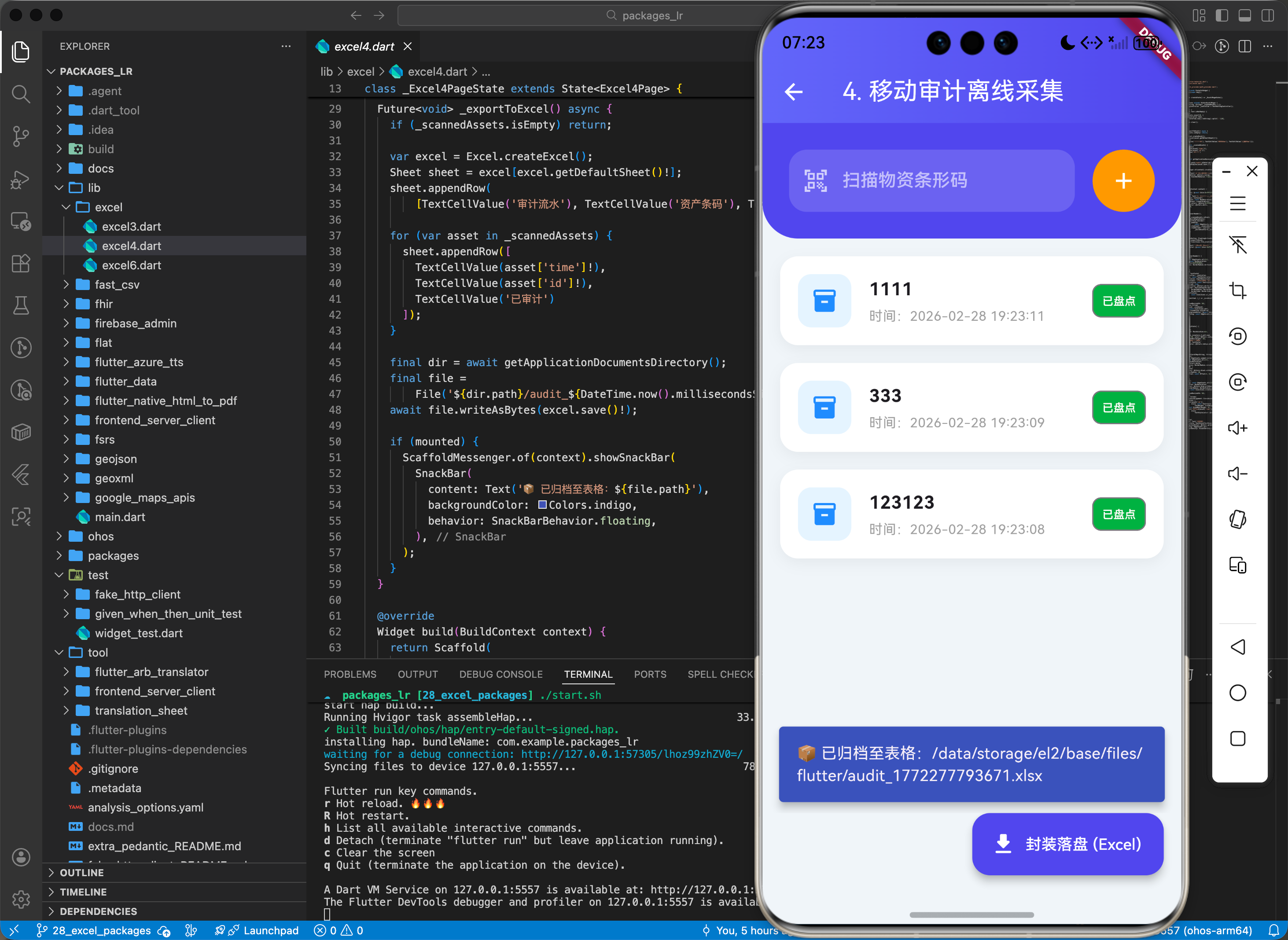Expand the OUTLINE section
Viewport: 1288px width, 940px height.
[x=81, y=872]
